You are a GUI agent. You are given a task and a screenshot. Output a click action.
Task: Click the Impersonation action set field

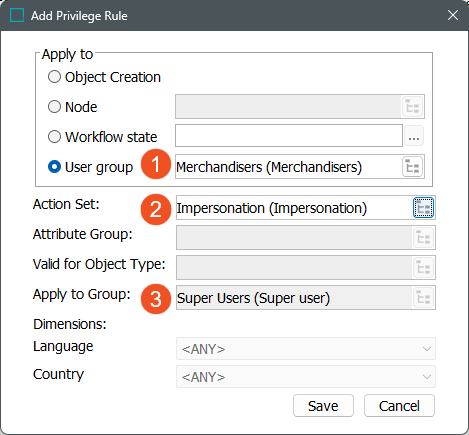[x=294, y=208]
